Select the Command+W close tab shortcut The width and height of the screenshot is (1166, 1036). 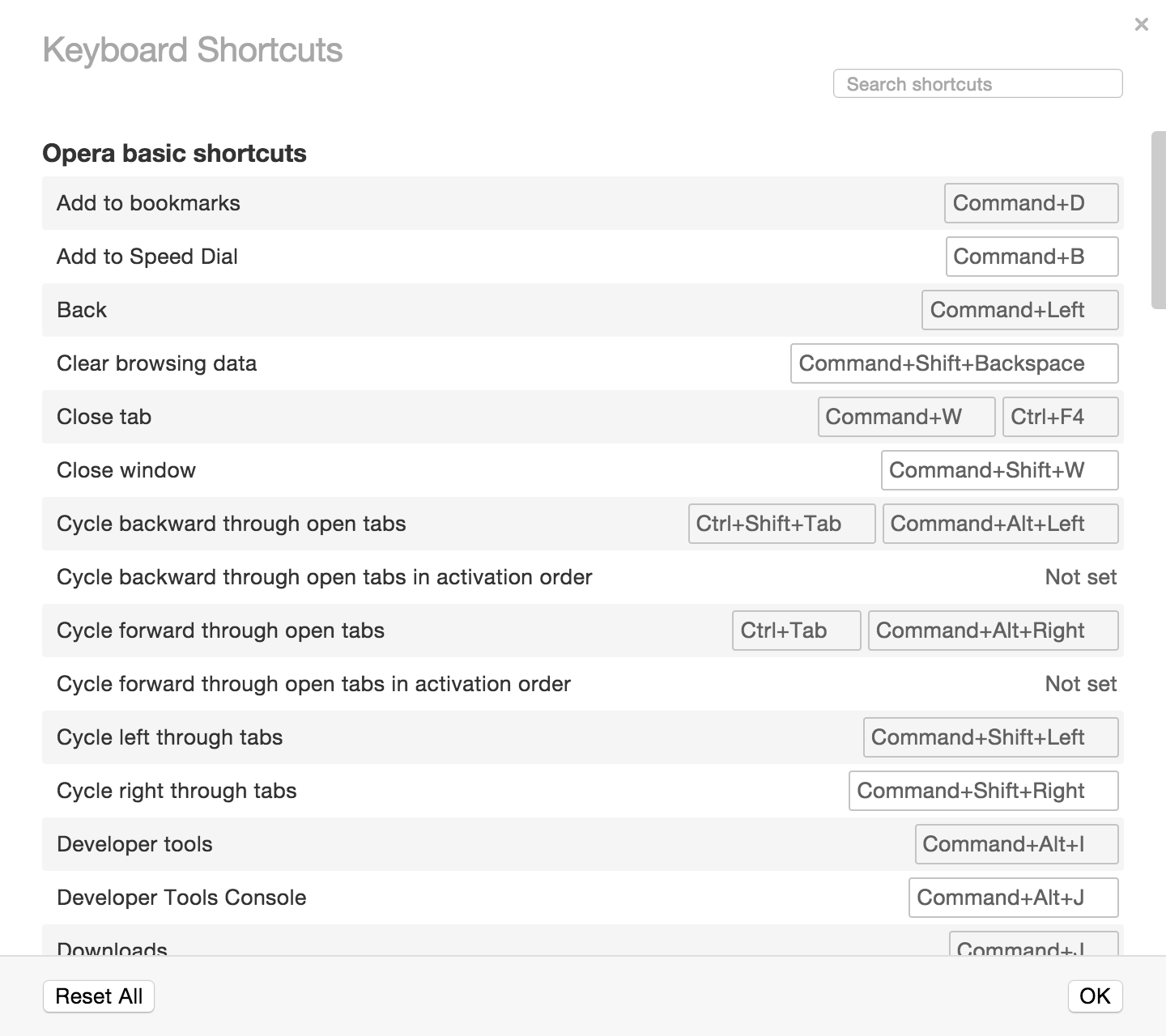click(x=906, y=417)
